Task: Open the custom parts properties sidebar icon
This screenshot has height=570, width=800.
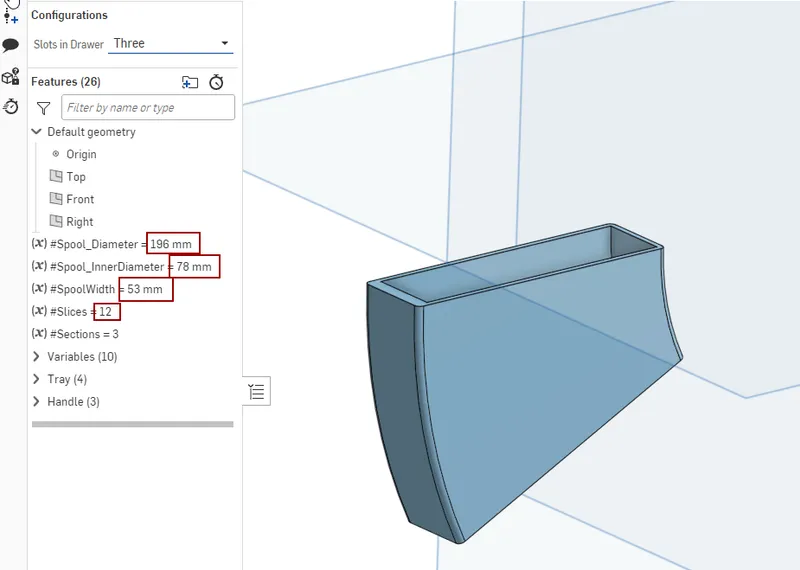Action: pos(11,77)
